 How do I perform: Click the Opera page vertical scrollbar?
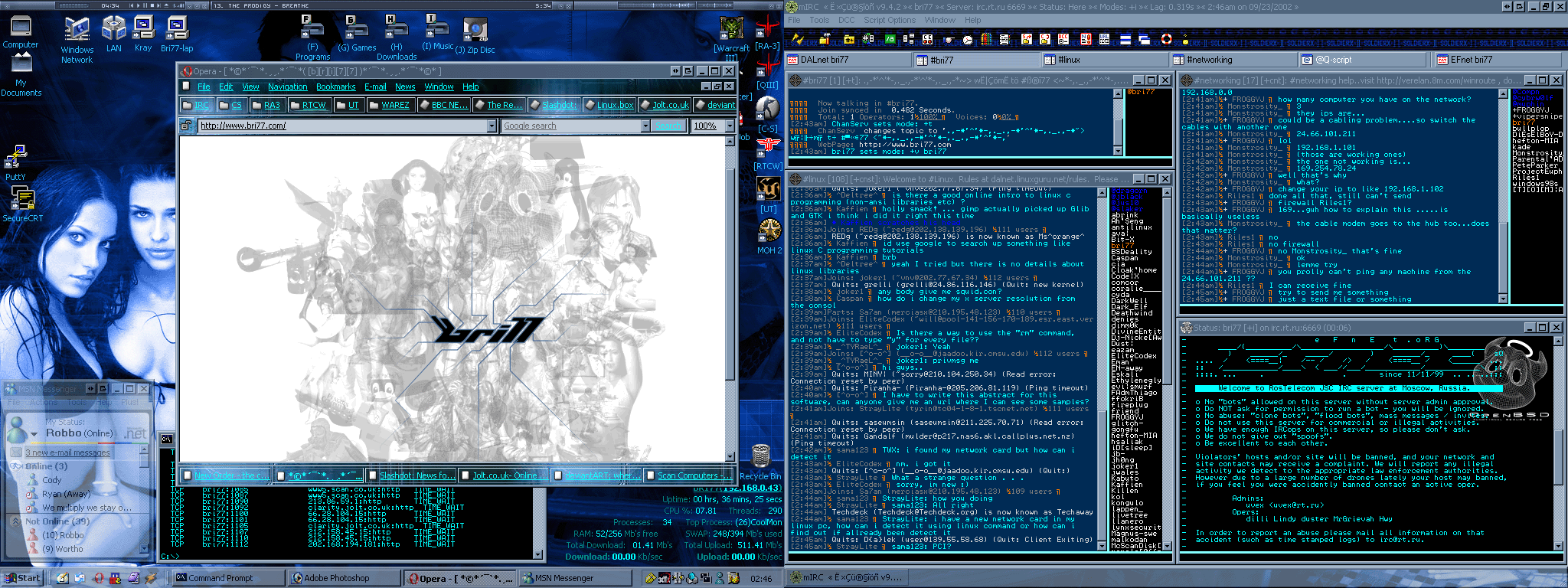point(730,299)
